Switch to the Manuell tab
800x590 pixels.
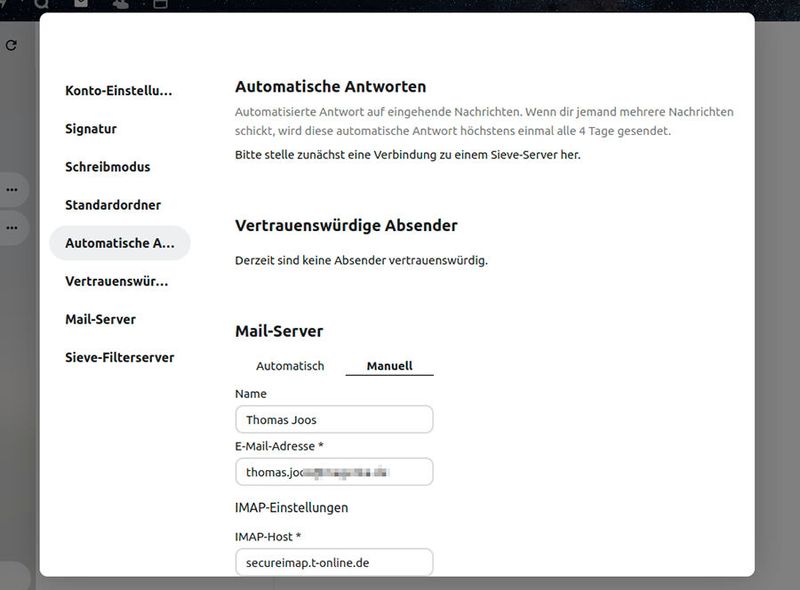point(388,366)
